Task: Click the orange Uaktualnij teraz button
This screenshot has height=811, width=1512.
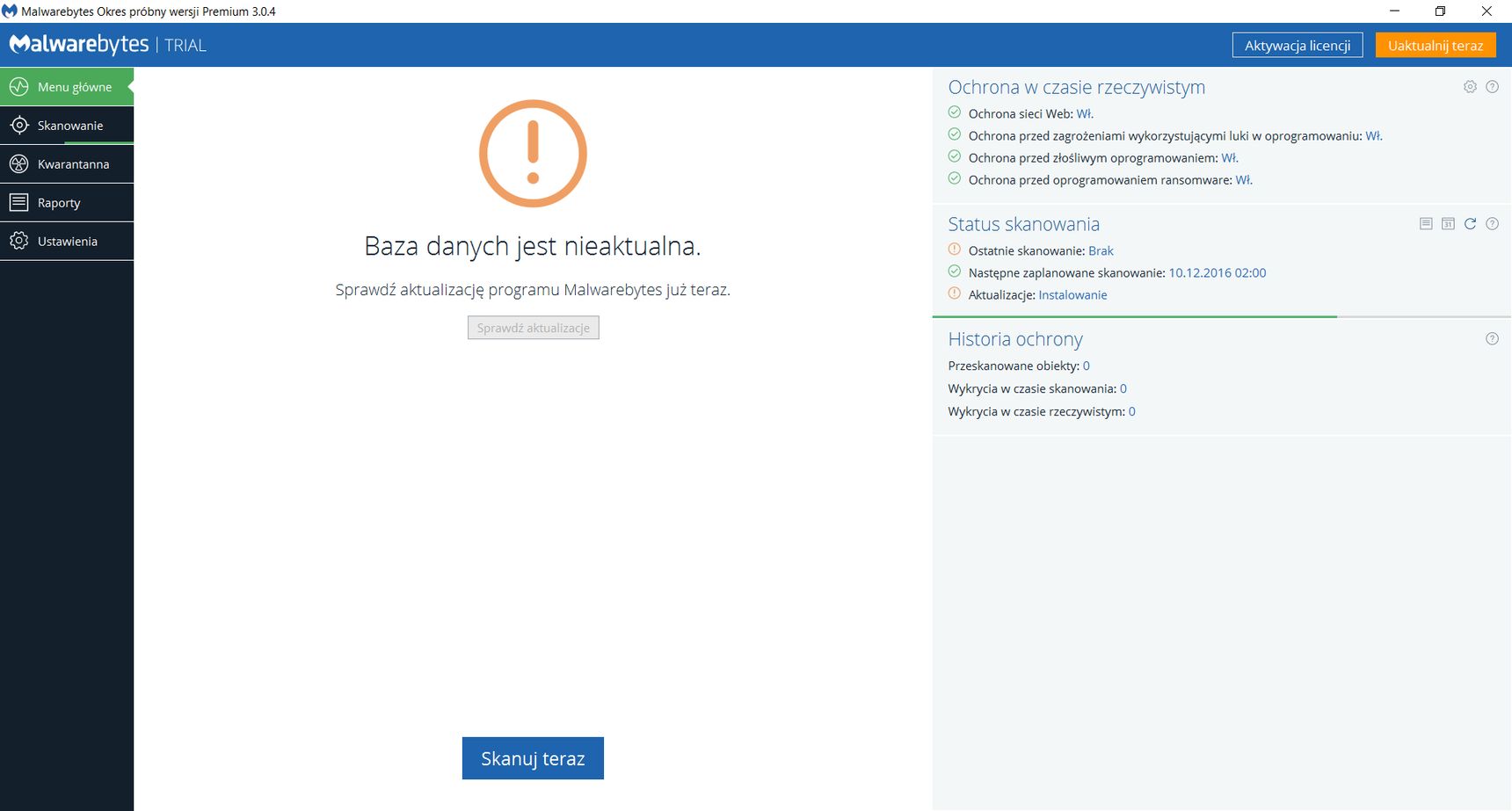Action: 1436,46
